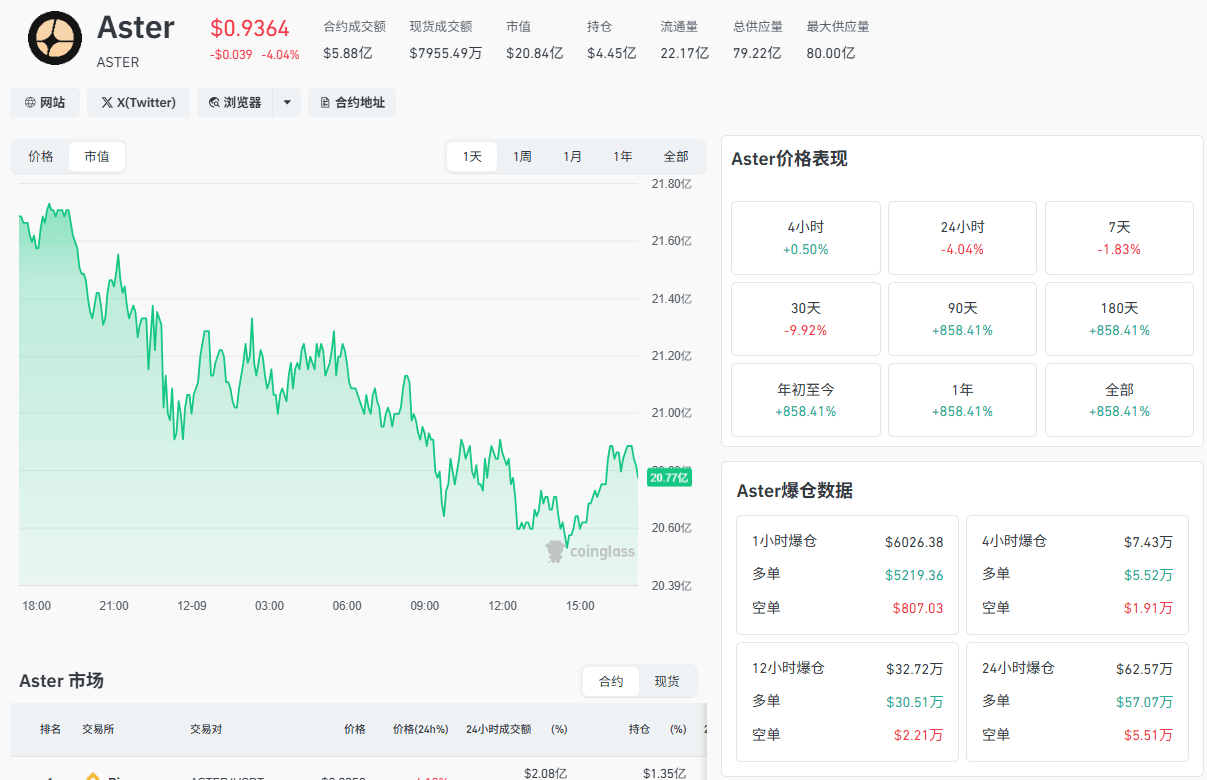Click the 最大供应量 value 80.00亿

click(x=831, y=53)
